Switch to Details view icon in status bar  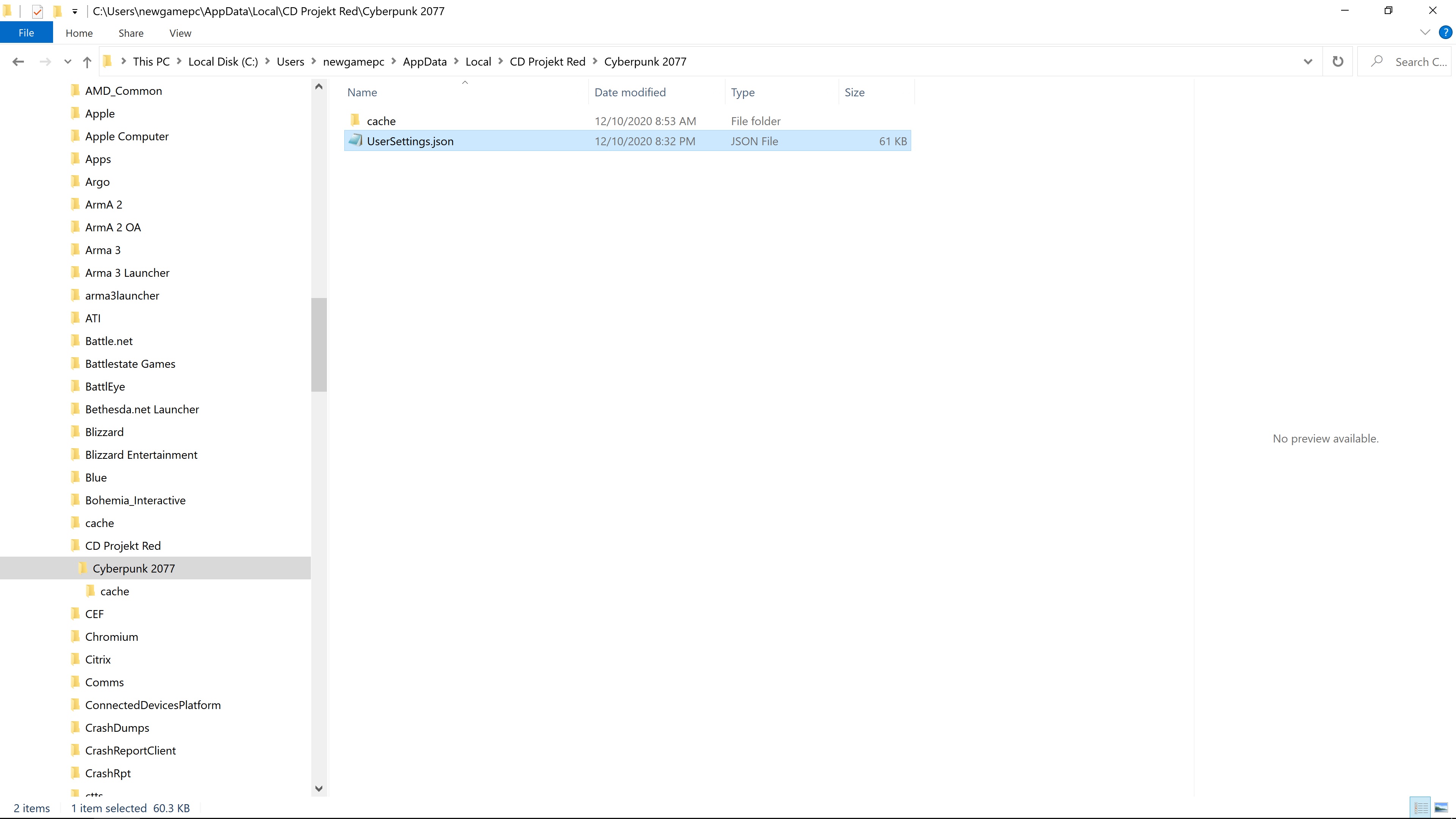pyautogui.click(x=1421, y=808)
